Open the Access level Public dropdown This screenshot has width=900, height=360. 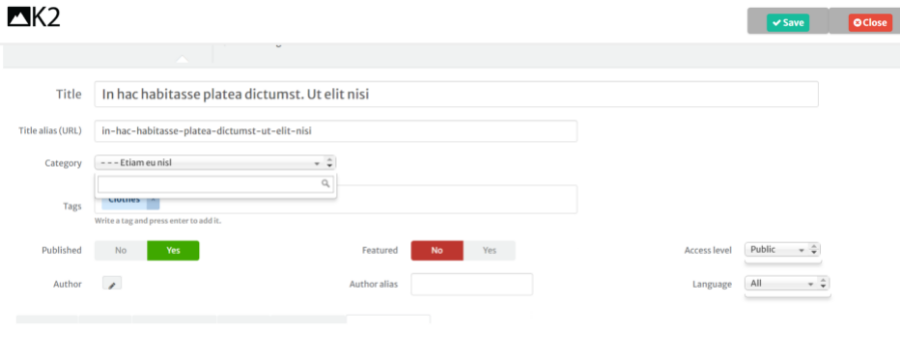point(782,250)
